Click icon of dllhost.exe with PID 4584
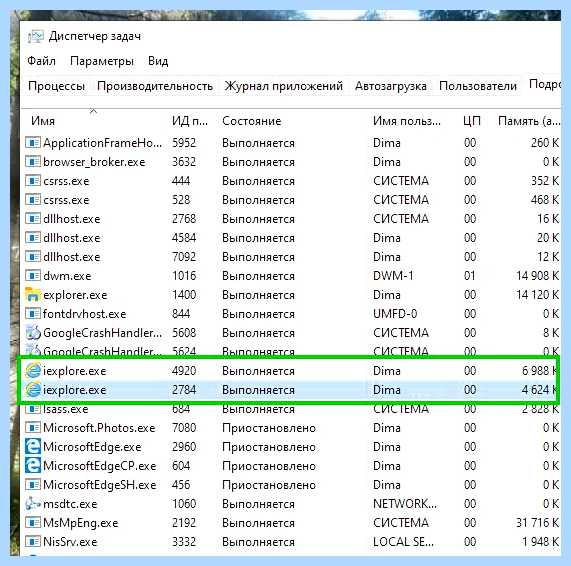 pyautogui.click(x=33, y=237)
